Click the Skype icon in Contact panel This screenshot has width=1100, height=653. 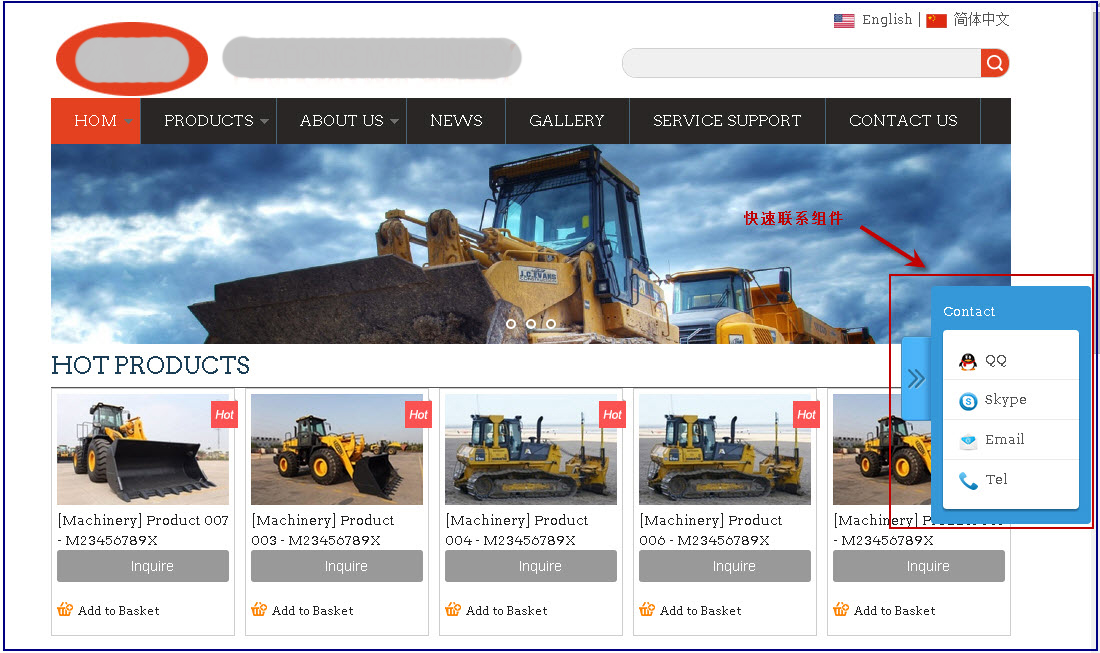point(968,401)
